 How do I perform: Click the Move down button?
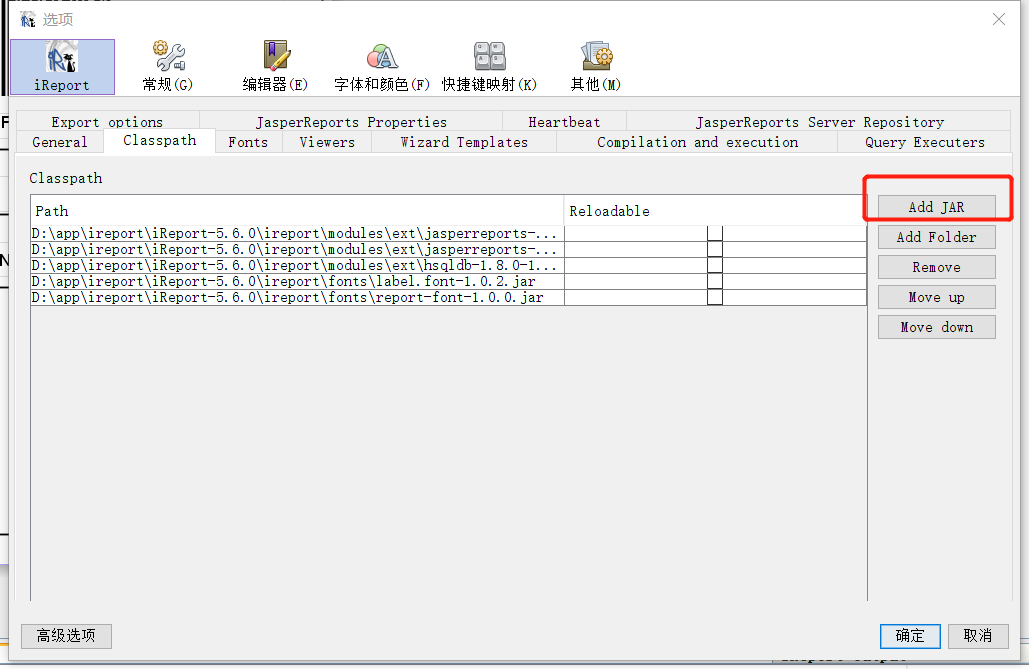[x=936, y=327]
